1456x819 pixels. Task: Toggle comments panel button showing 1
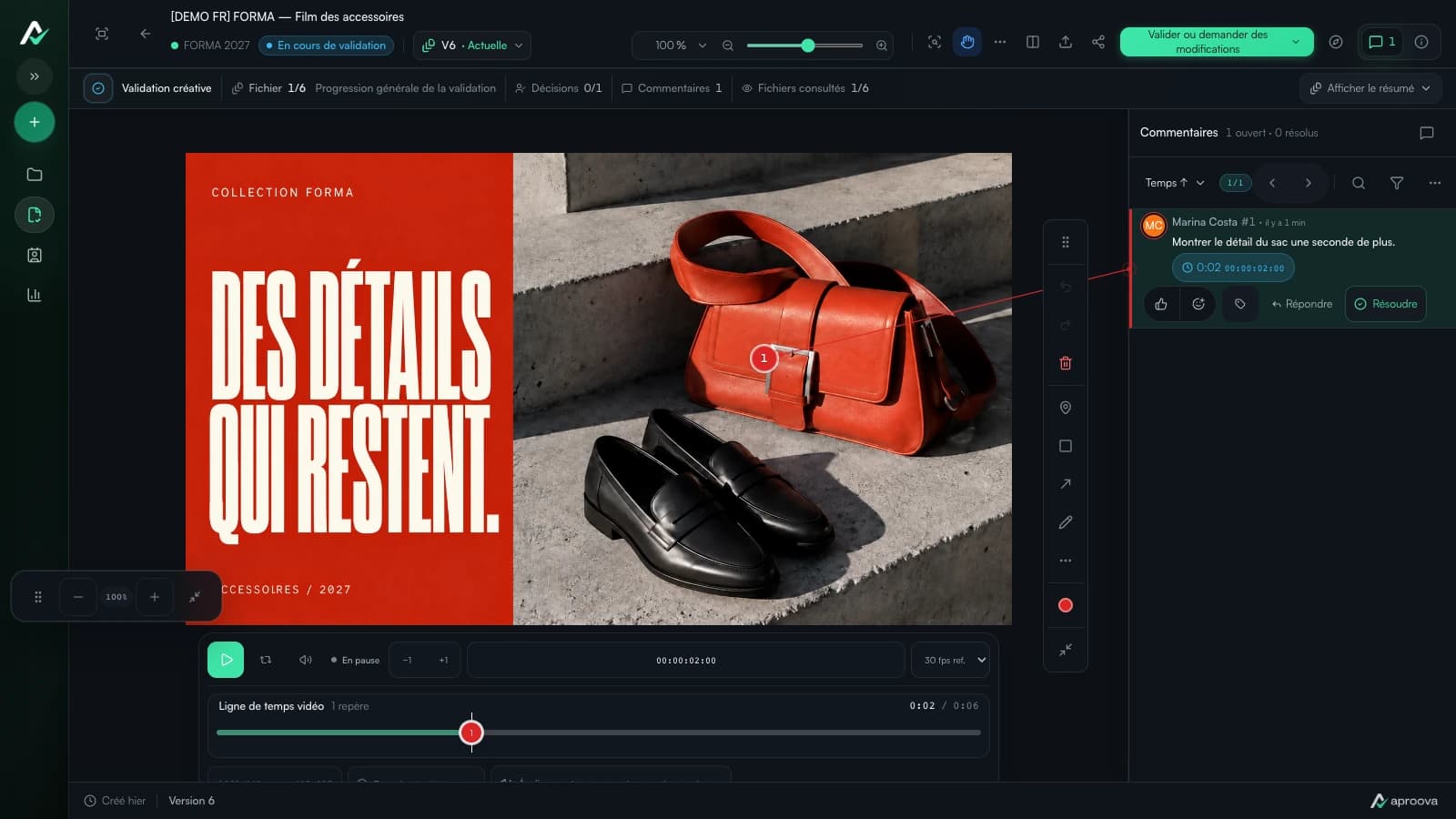pyautogui.click(x=1382, y=42)
